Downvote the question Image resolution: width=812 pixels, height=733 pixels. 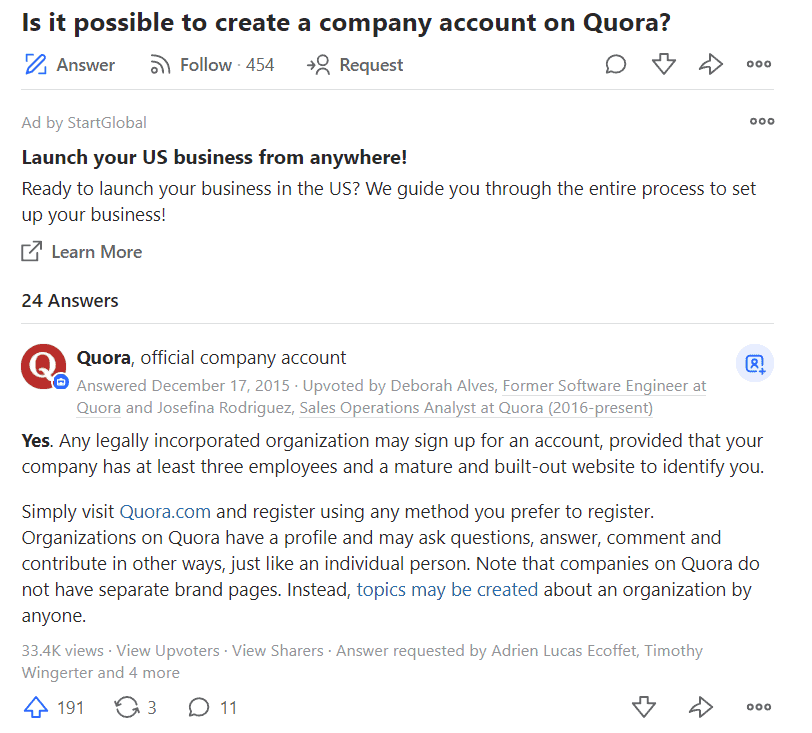663,64
